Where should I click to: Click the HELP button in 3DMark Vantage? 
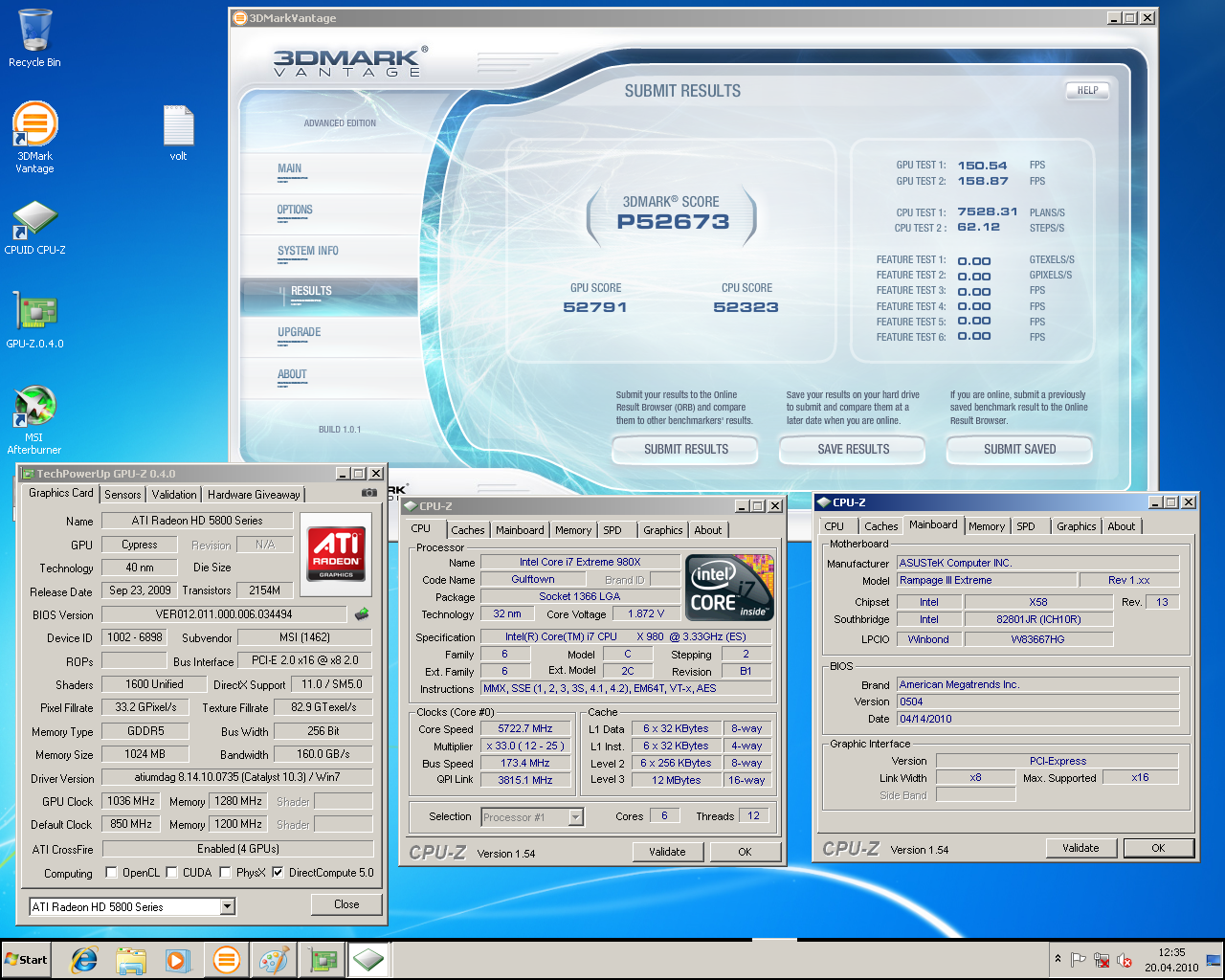pyautogui.click(x=1087, y=91)
